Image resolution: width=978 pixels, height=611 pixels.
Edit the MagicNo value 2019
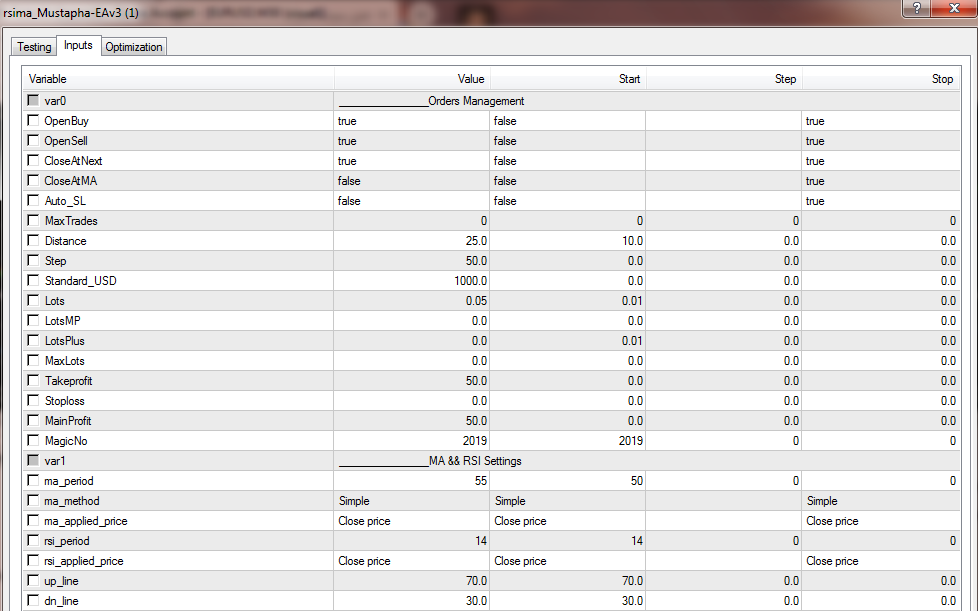coord(411,441)
